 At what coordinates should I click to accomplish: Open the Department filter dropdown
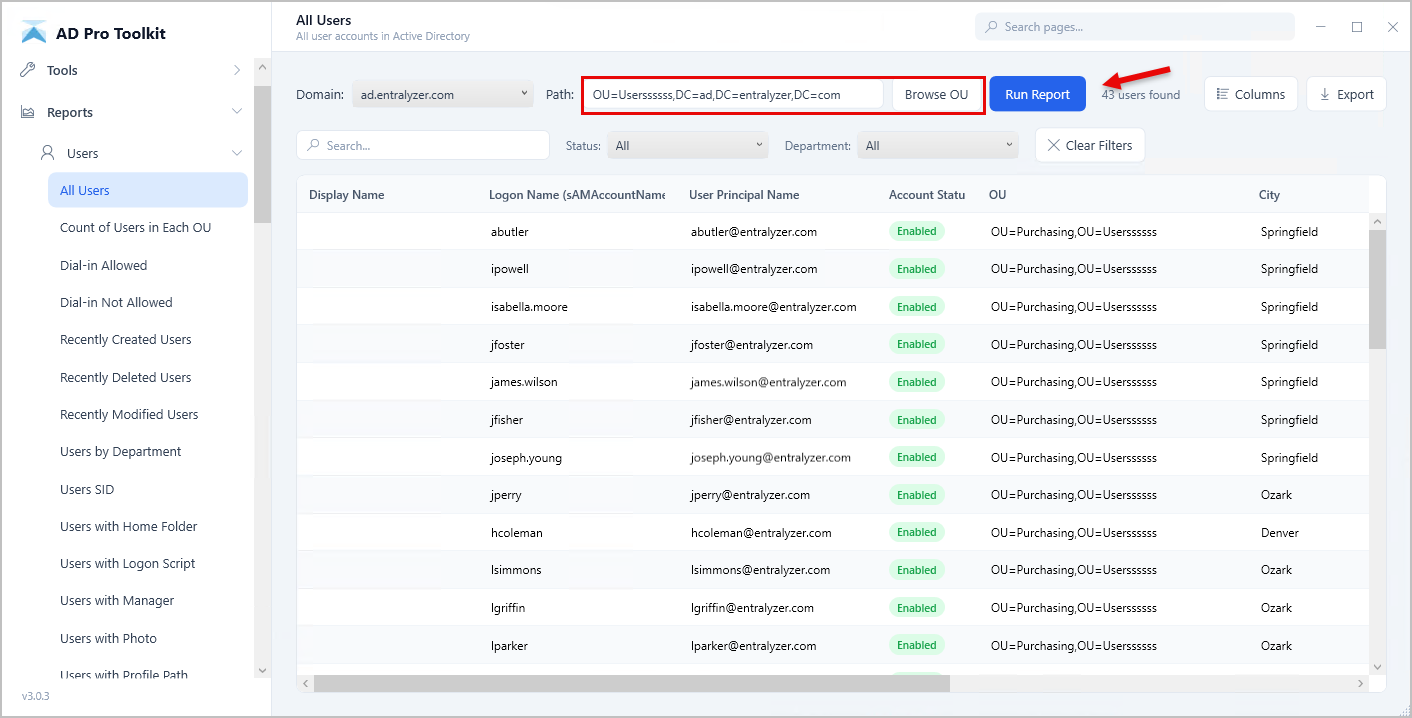pyautogui.click(x=937, y=144)
